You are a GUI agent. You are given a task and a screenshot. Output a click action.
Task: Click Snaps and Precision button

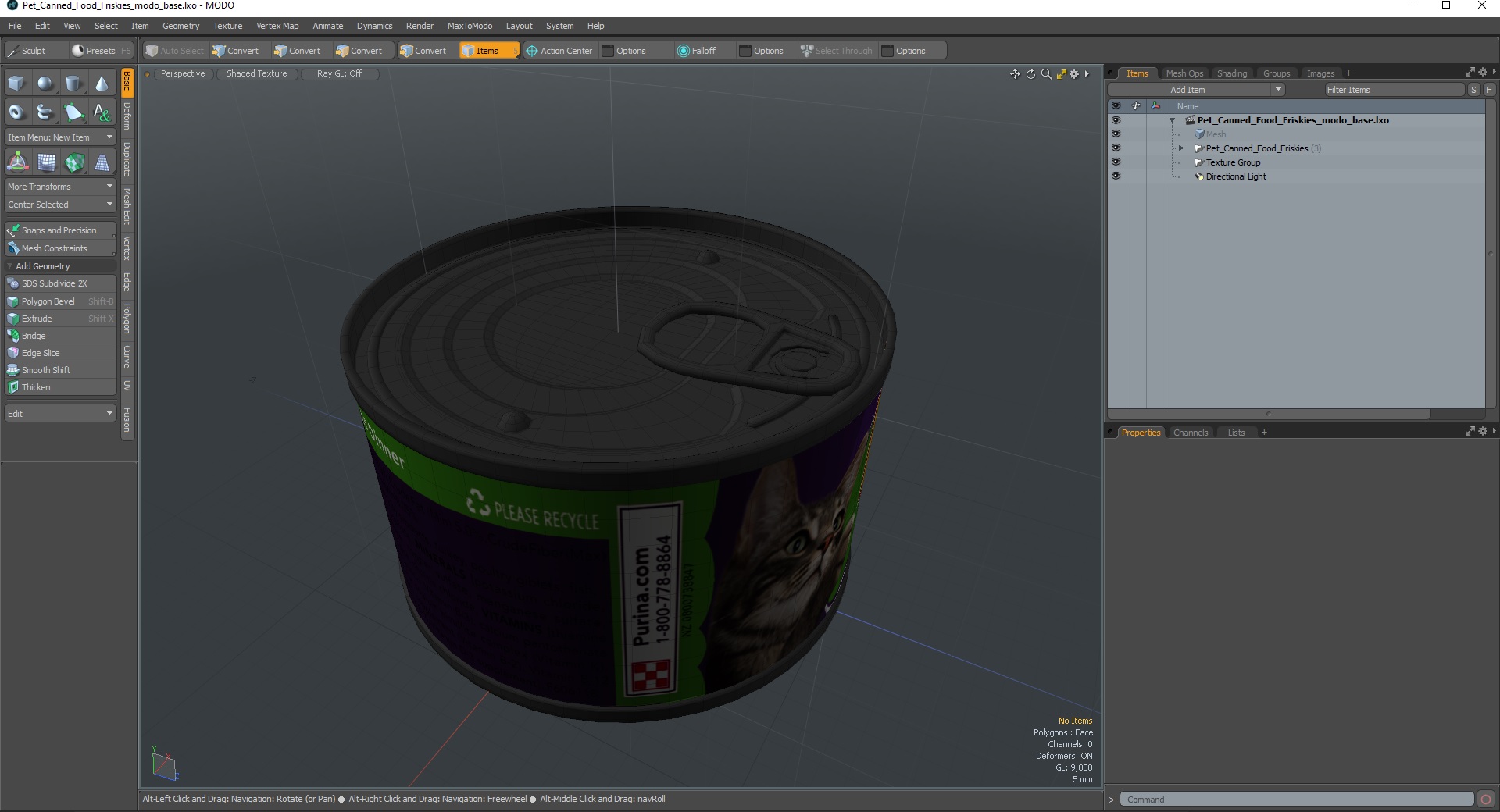coord(60,230)
